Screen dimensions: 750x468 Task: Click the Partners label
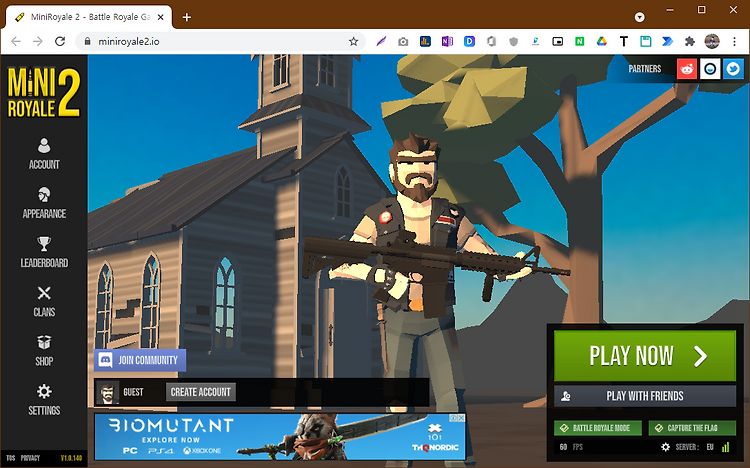644,69
